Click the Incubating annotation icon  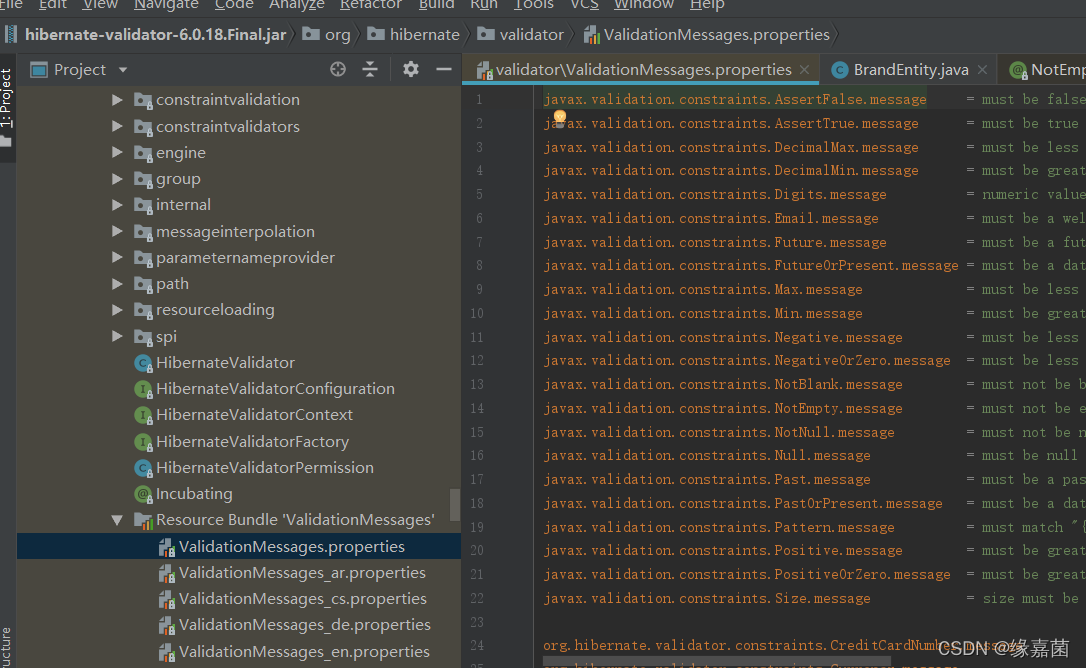143,494
